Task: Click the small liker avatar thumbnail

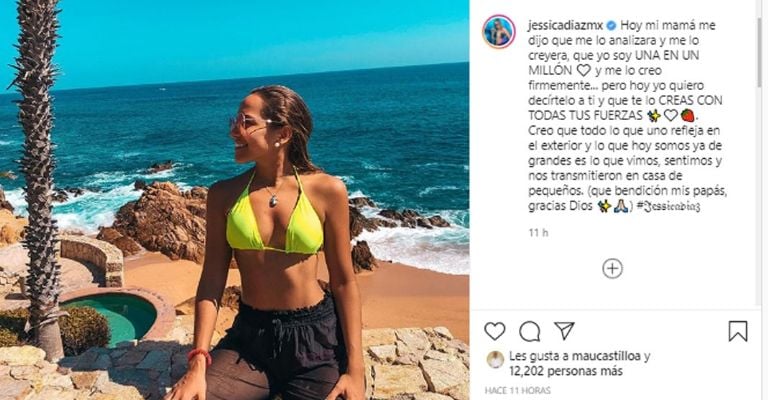Action: pyautogui.click(x=495, y=360)
